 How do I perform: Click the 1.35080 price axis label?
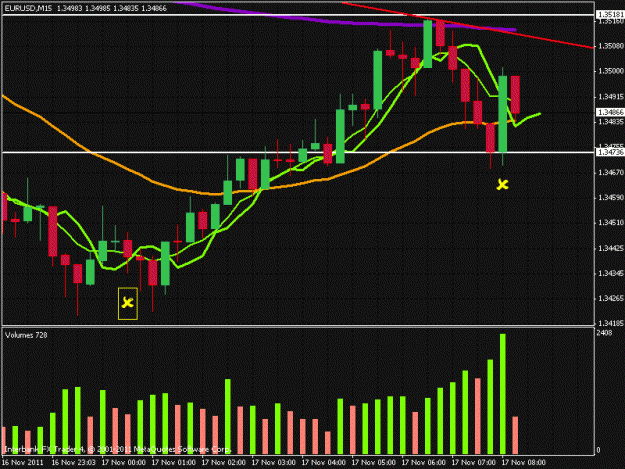611,46
